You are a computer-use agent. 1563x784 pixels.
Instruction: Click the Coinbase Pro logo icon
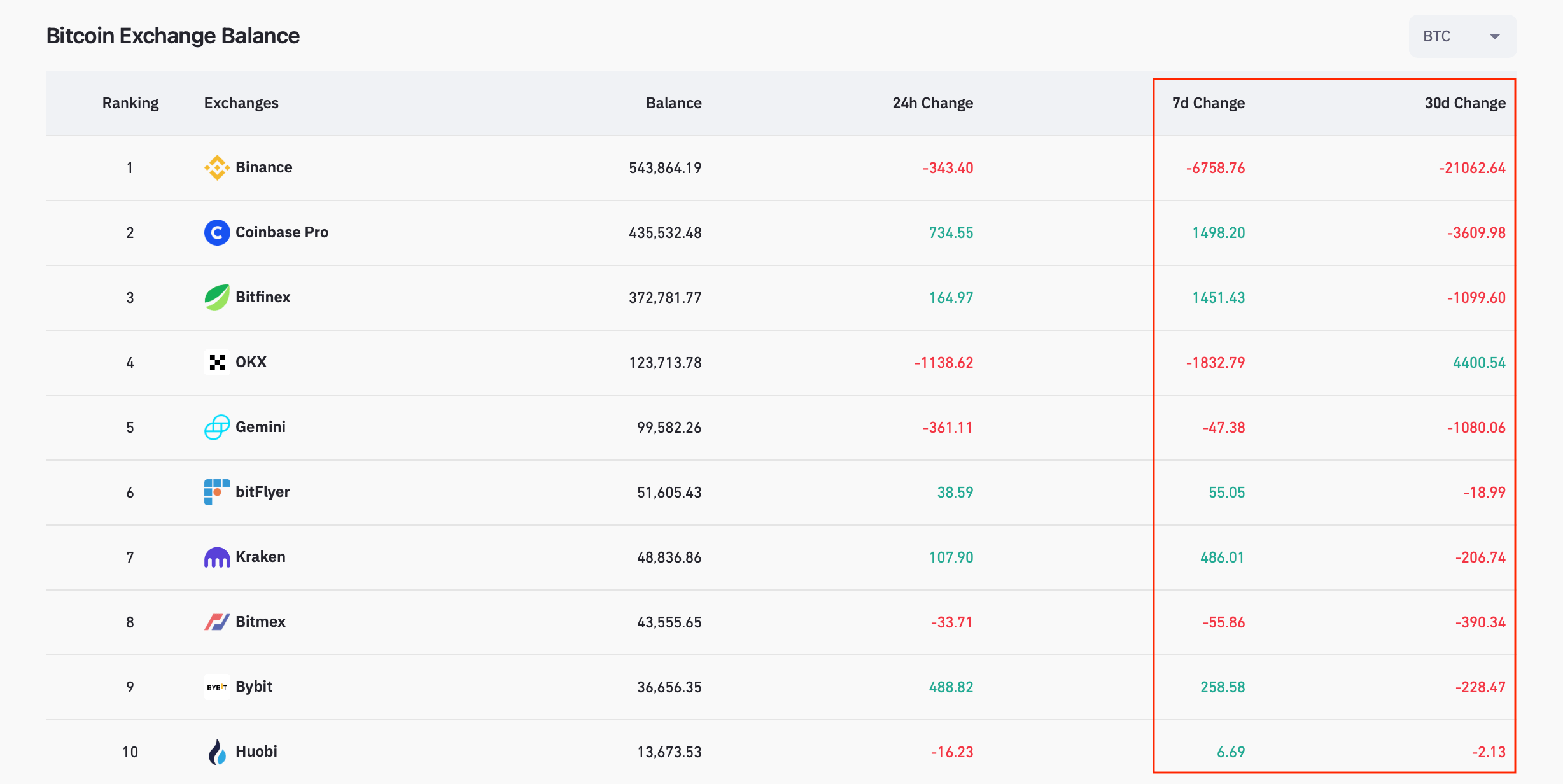217,232
